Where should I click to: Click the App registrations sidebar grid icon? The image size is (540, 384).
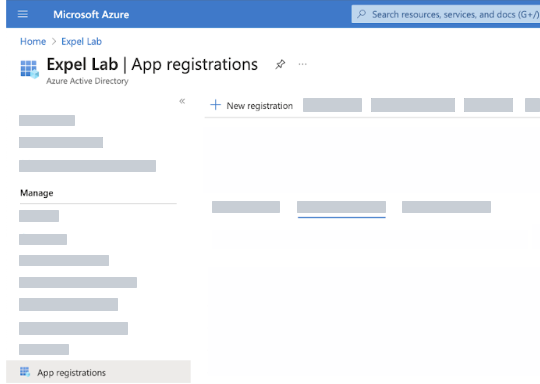tap(25, 372)
